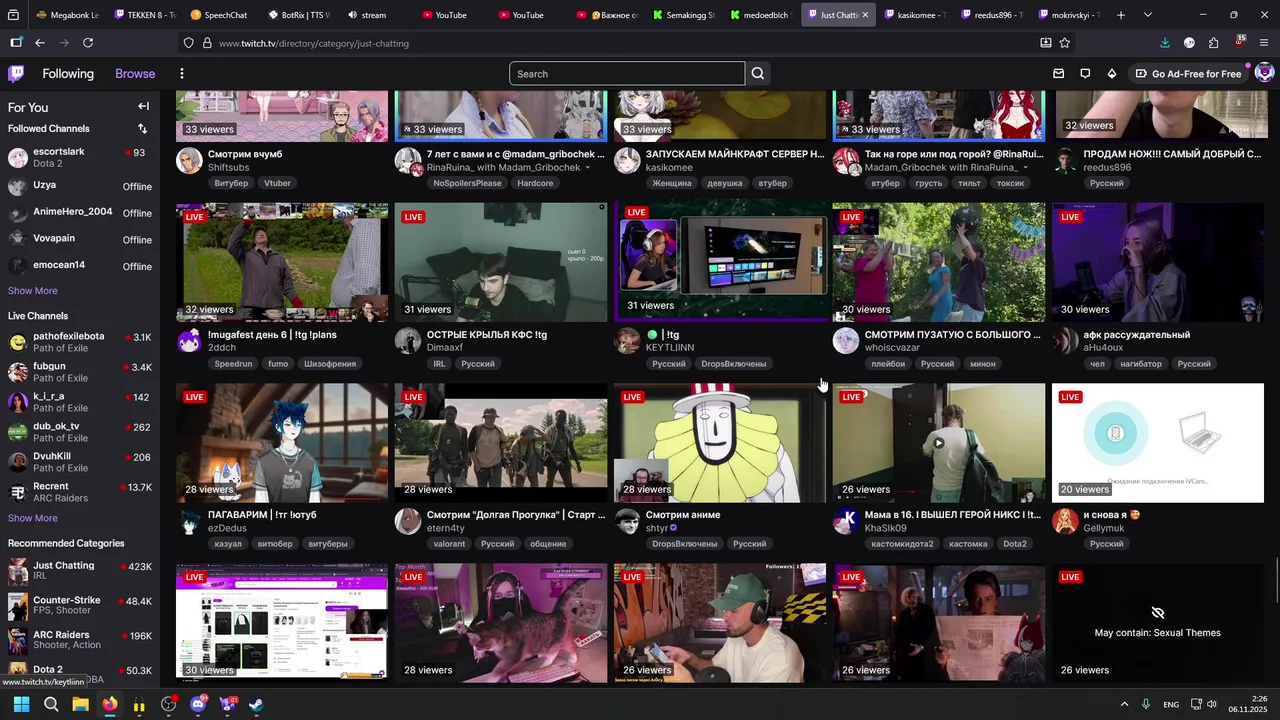Reload the page with the refresh icon

coord(88,43)
